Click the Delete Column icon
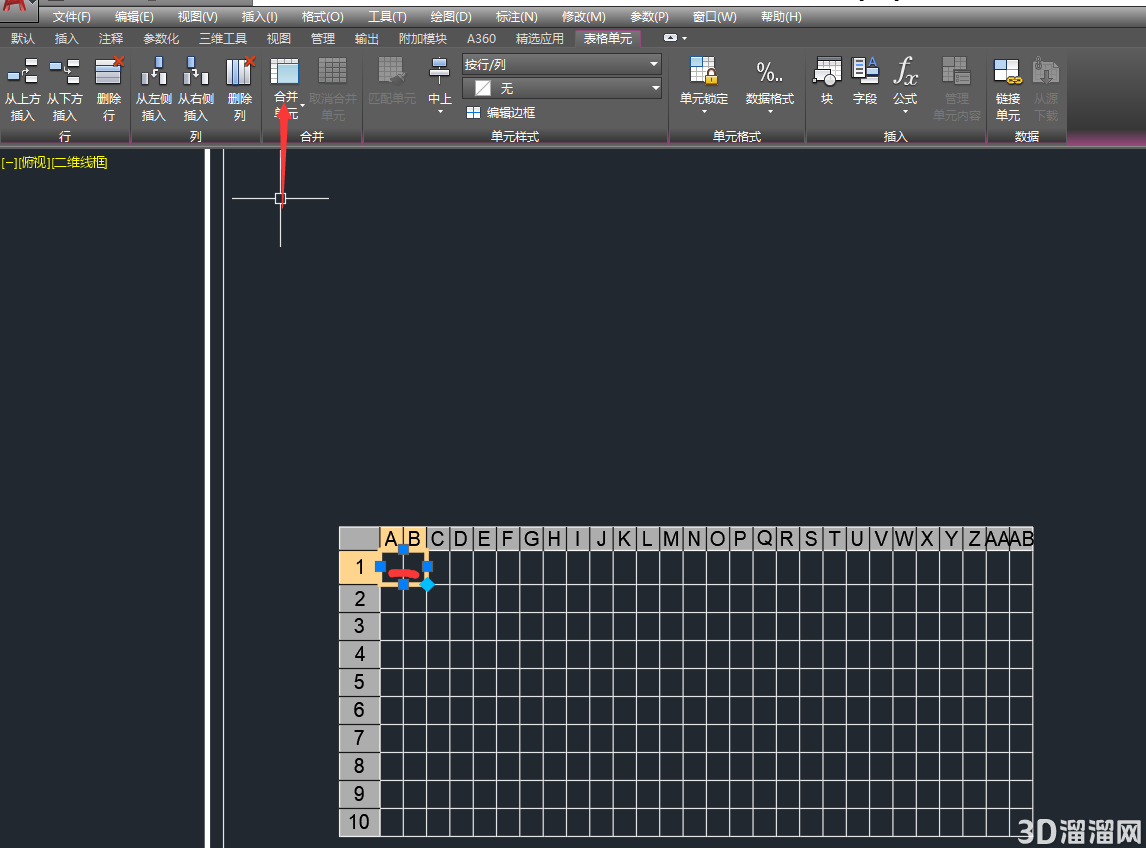The height and width of the screenshot is (848, 1146). coord(240,72)
